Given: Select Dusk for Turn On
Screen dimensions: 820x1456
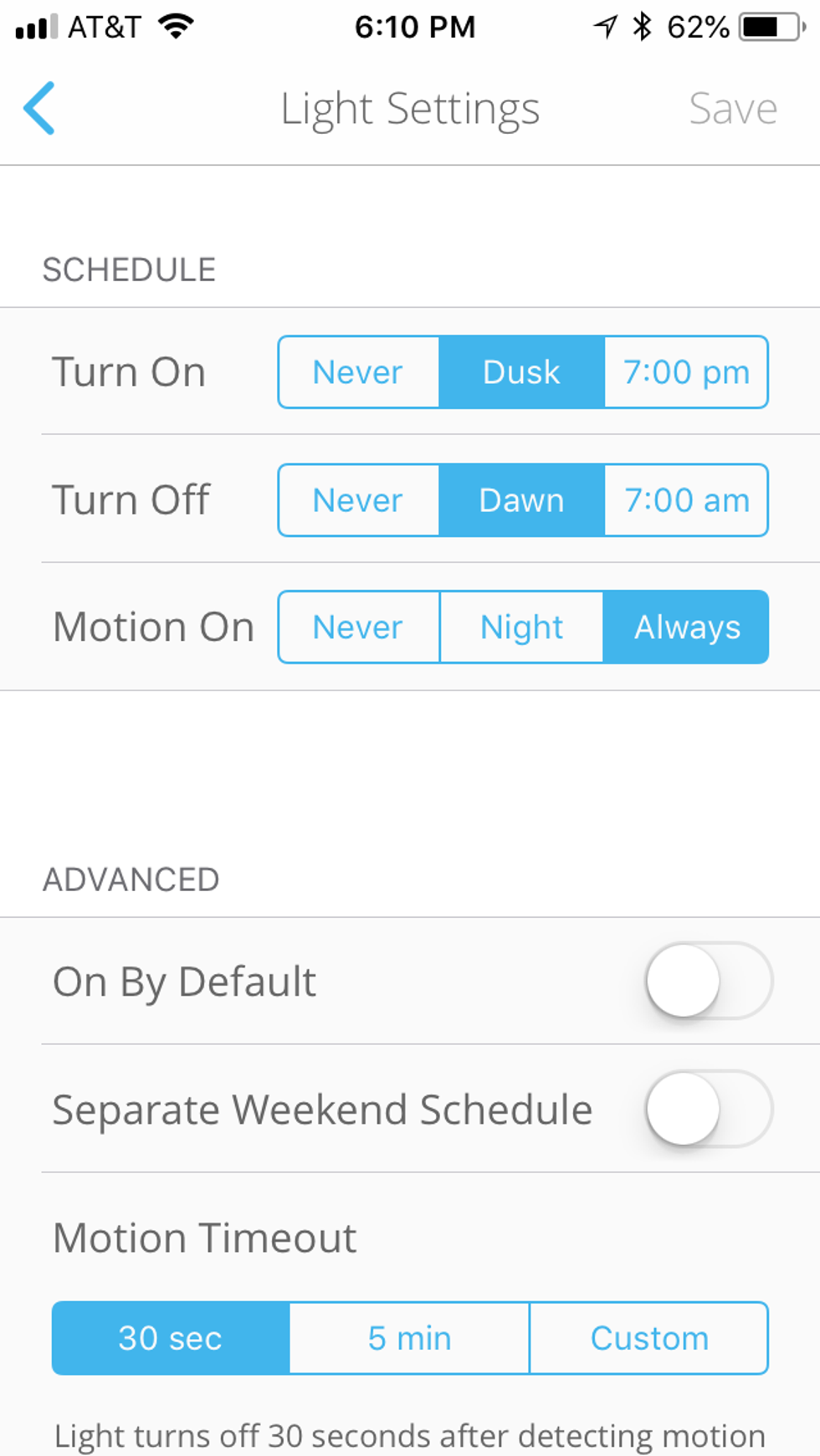Looking at the screenshot, I should (521, 372).
